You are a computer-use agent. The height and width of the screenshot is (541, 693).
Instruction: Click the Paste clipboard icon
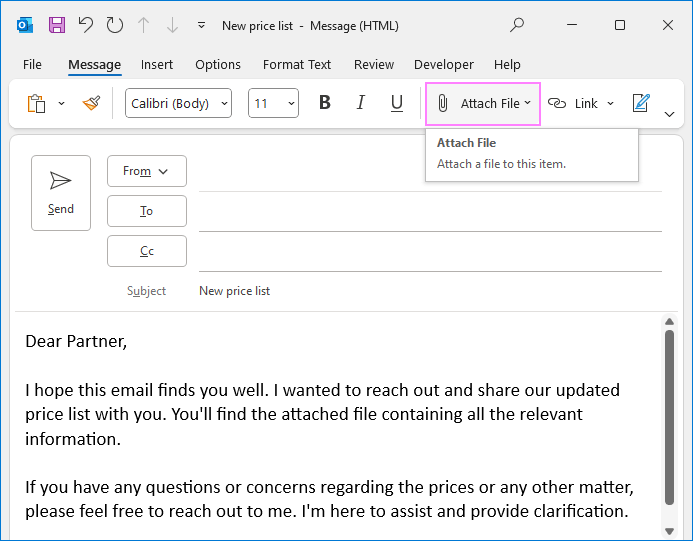coord(37,103)
